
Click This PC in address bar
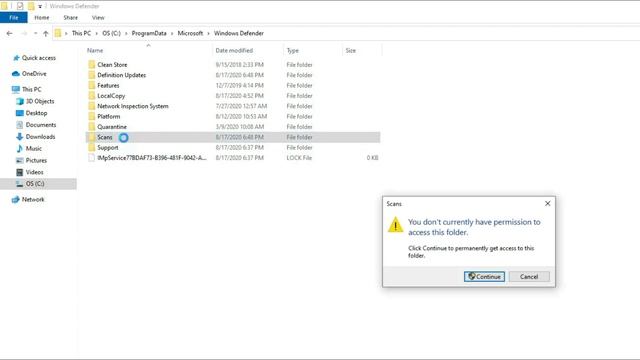click(x=81, y=33)
